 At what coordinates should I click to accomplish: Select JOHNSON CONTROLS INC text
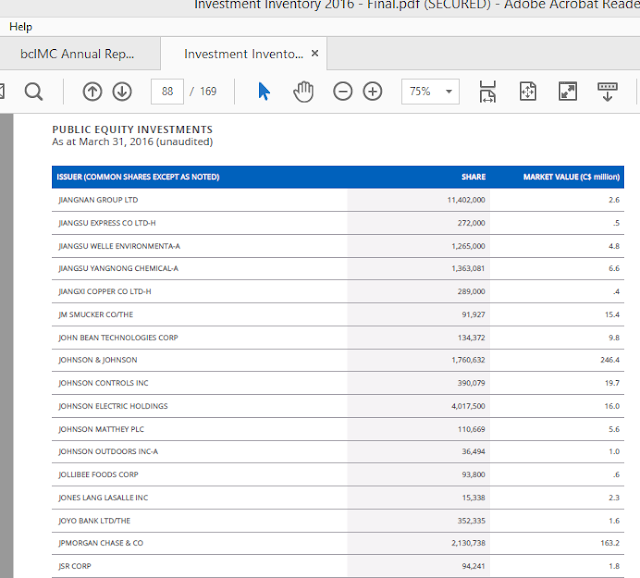(103, 383)
